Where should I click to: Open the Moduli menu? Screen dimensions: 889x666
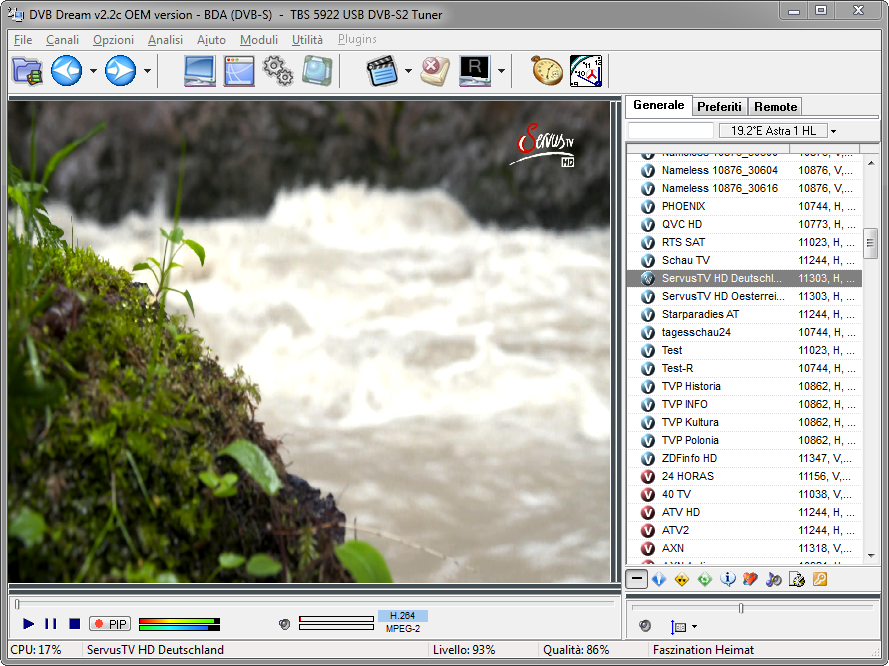tap(259, 40)
